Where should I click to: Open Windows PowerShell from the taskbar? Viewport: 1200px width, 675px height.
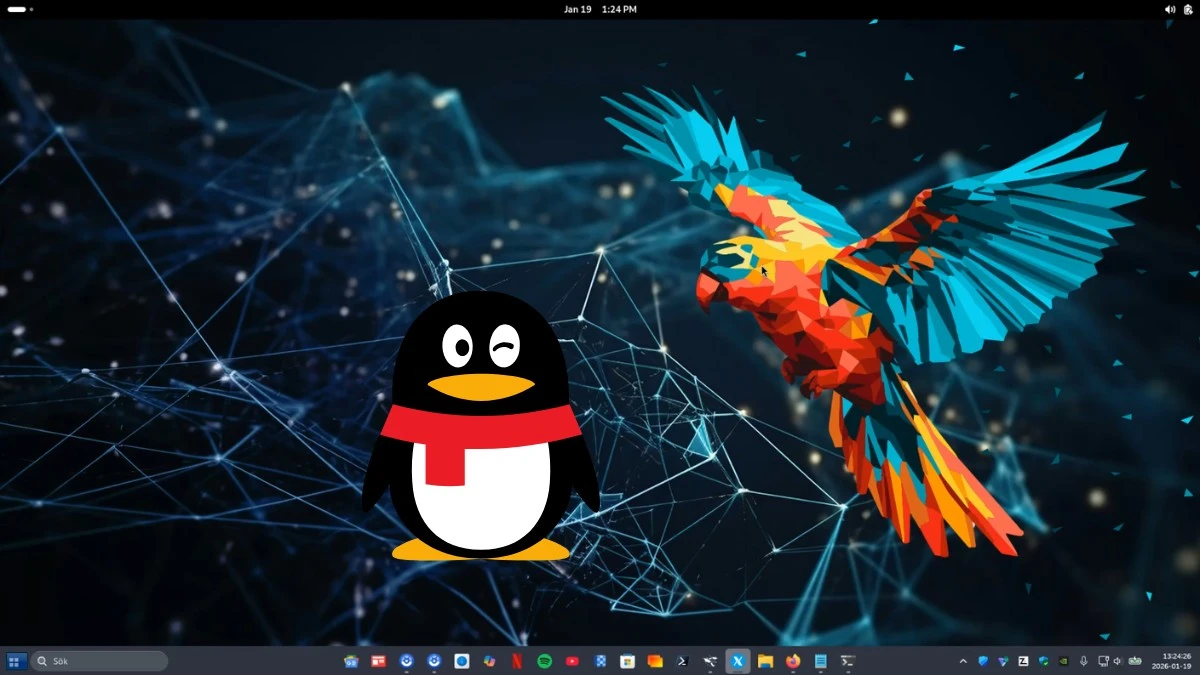pos(681,661)
